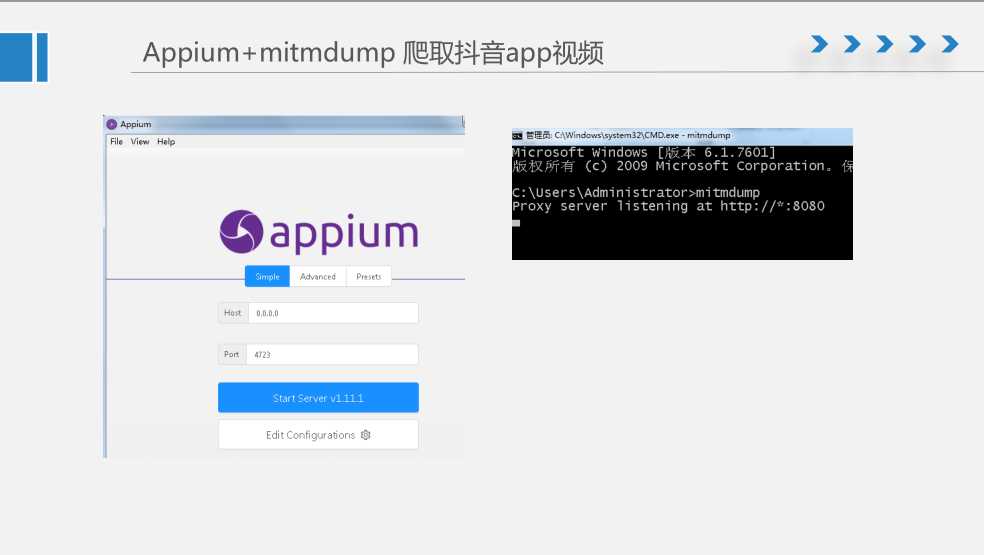Click the CMD.exe - mitmdump window title

point(628,135)
